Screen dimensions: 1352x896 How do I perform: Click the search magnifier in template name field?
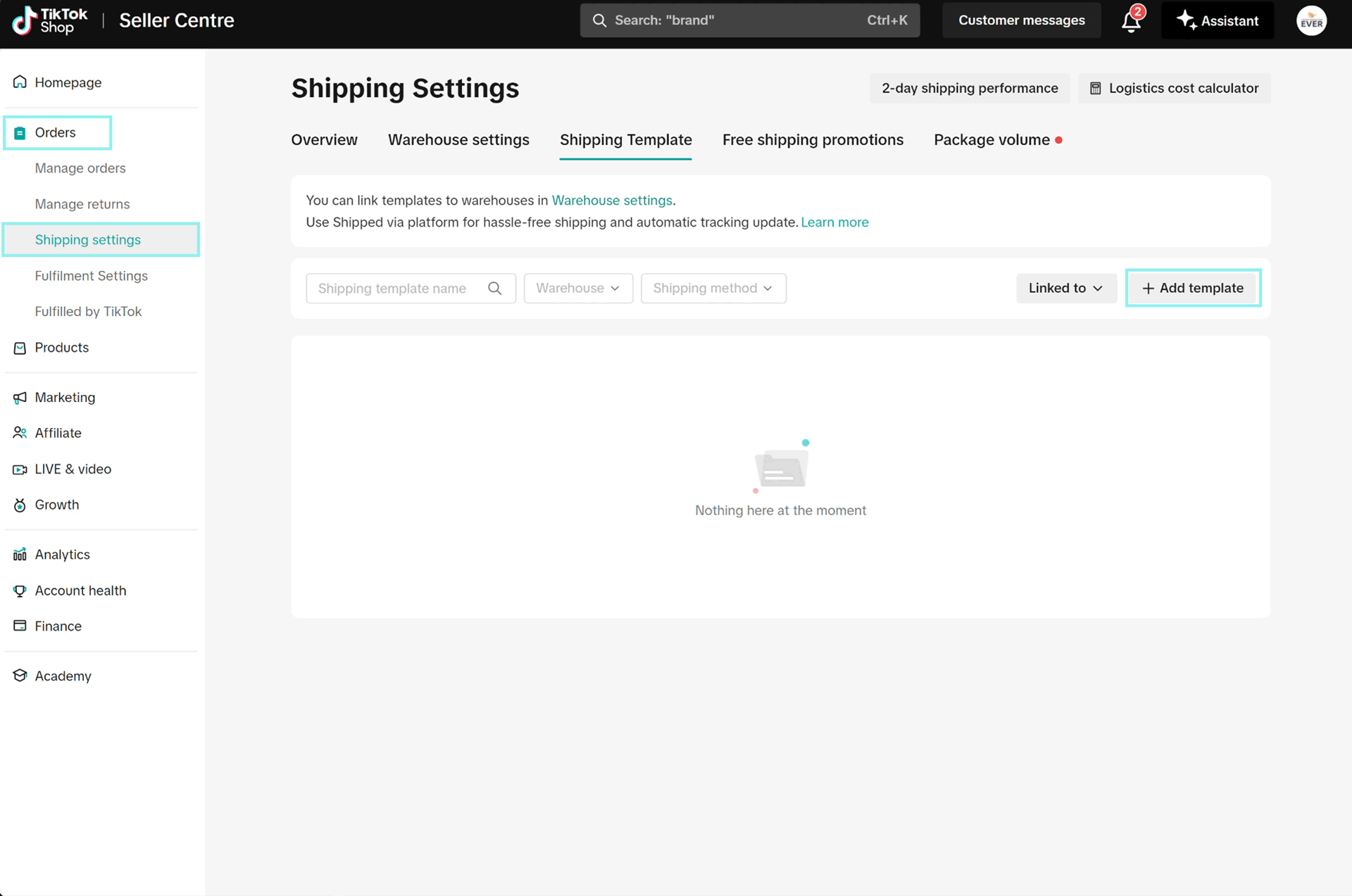pyautogui.click(x=495, y=289)
